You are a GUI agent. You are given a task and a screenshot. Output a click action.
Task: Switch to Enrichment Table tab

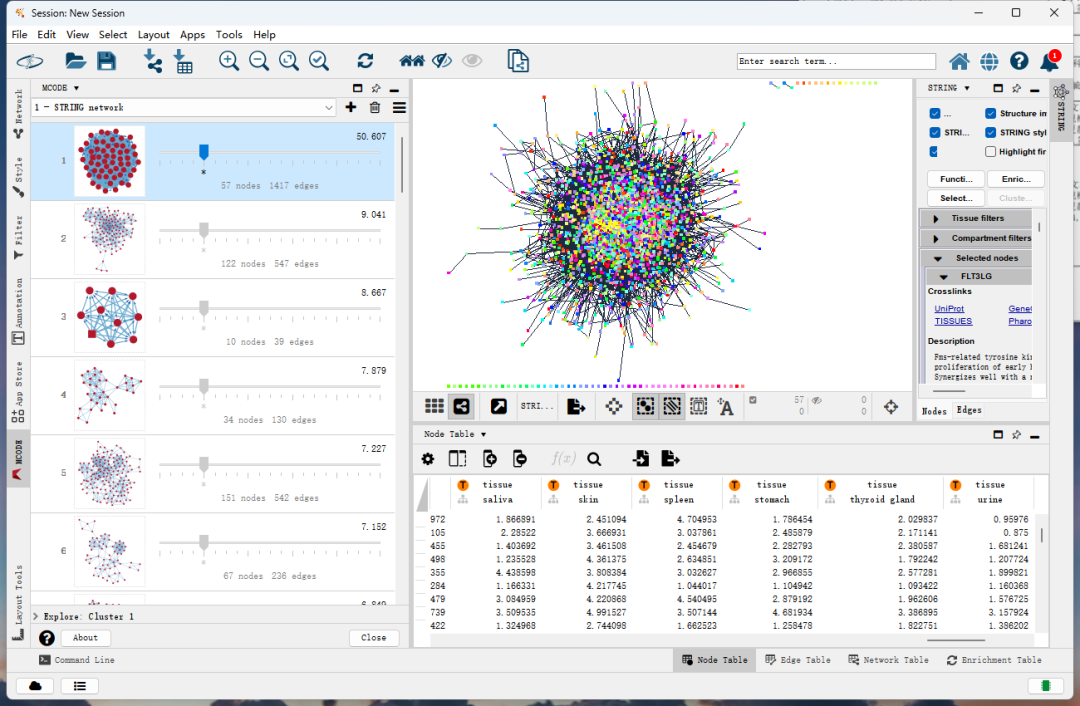point(993,660)
